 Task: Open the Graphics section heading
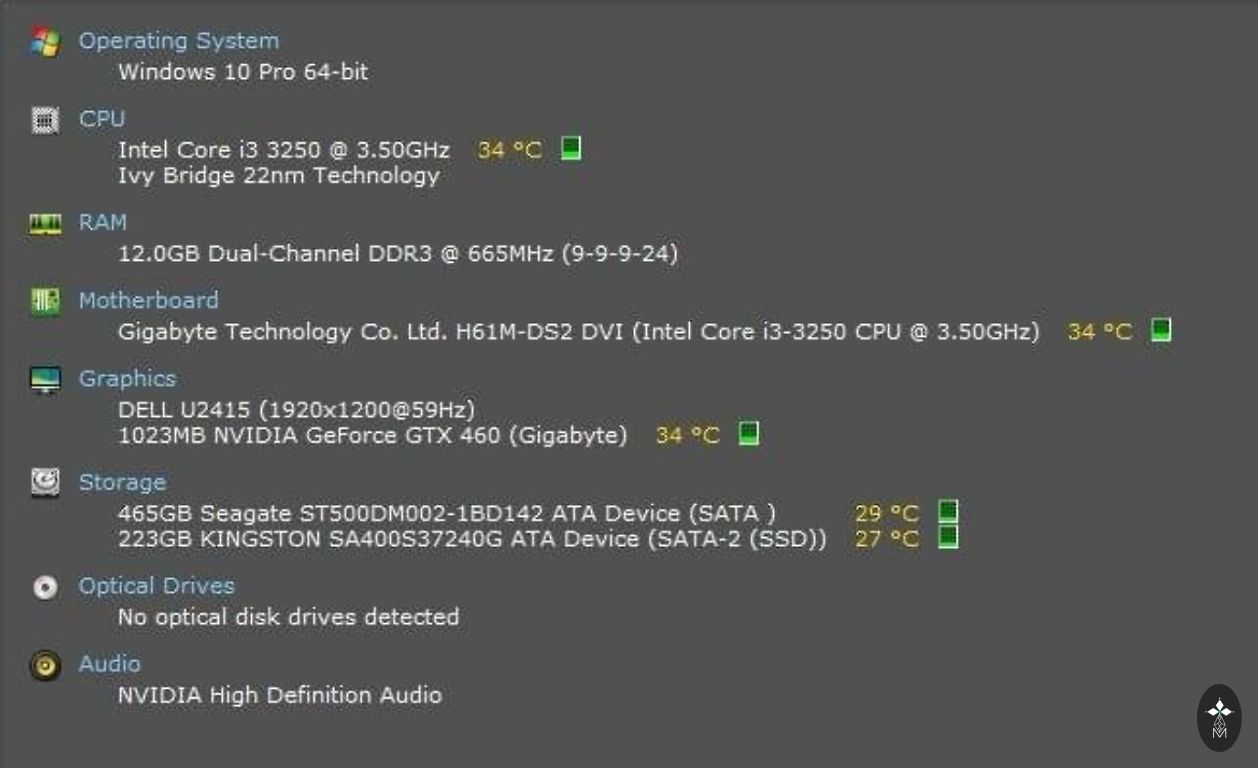[x=127, y=378]
